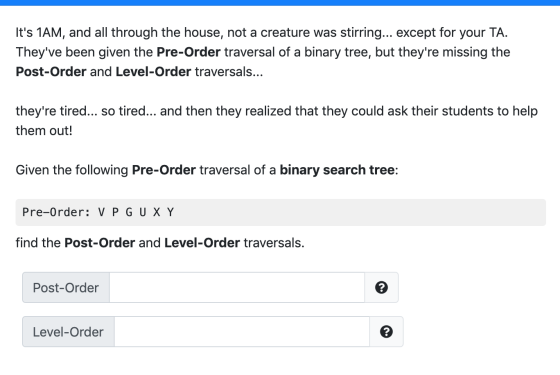Focus the Post-Order answer input field
Screen dimensions: 560x375
pos(237,288)
